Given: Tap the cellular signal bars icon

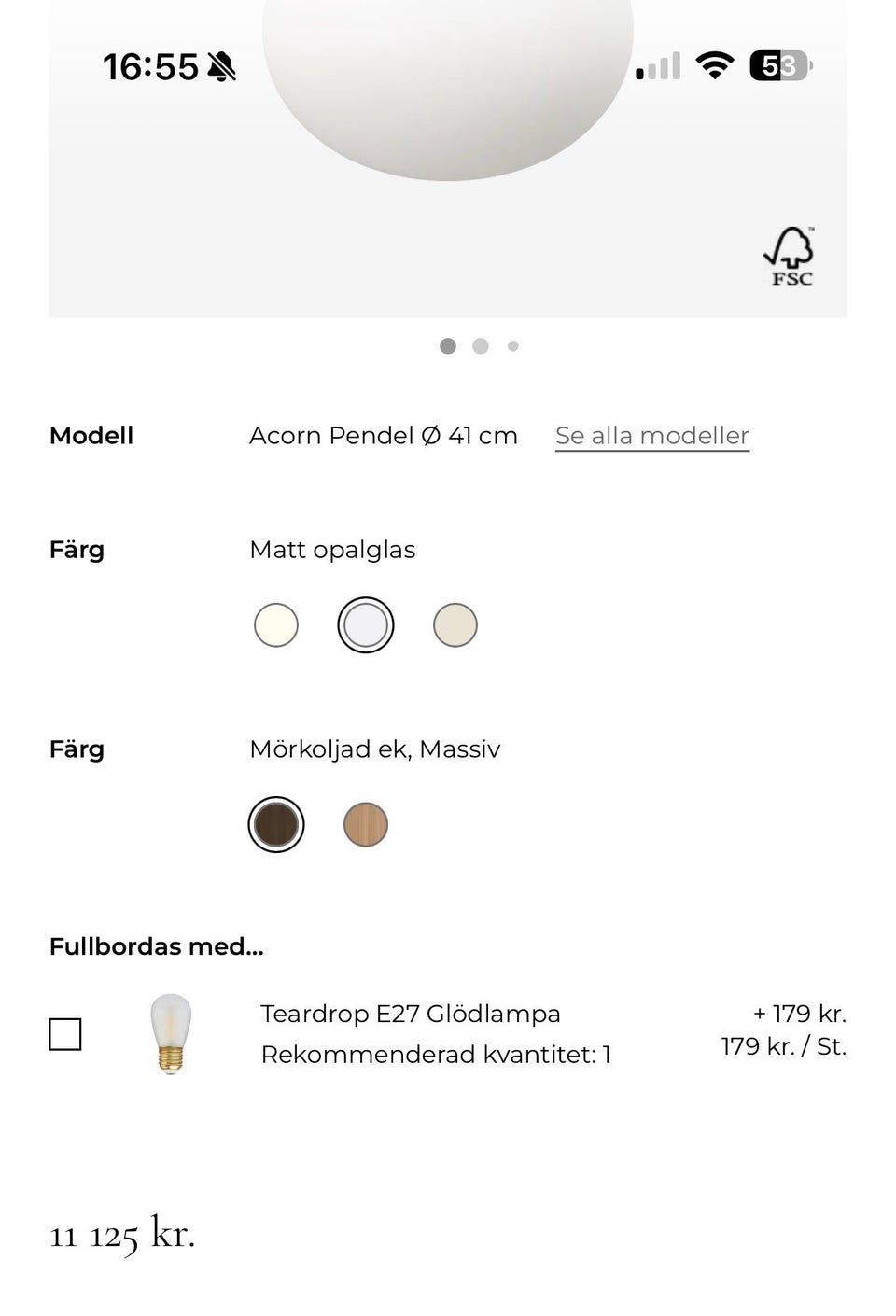Looking at the screenshot, I should click(x=658, y=66).
